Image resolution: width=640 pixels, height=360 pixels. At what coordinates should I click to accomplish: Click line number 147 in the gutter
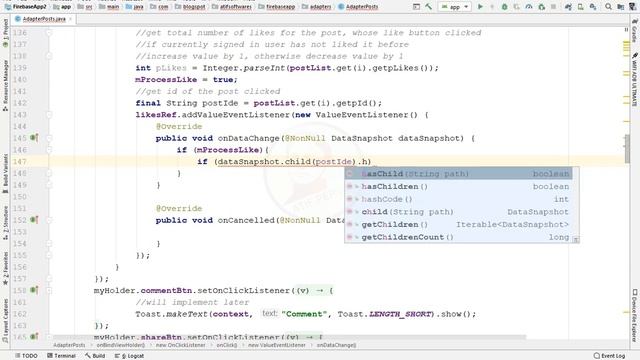click(20, 162)
